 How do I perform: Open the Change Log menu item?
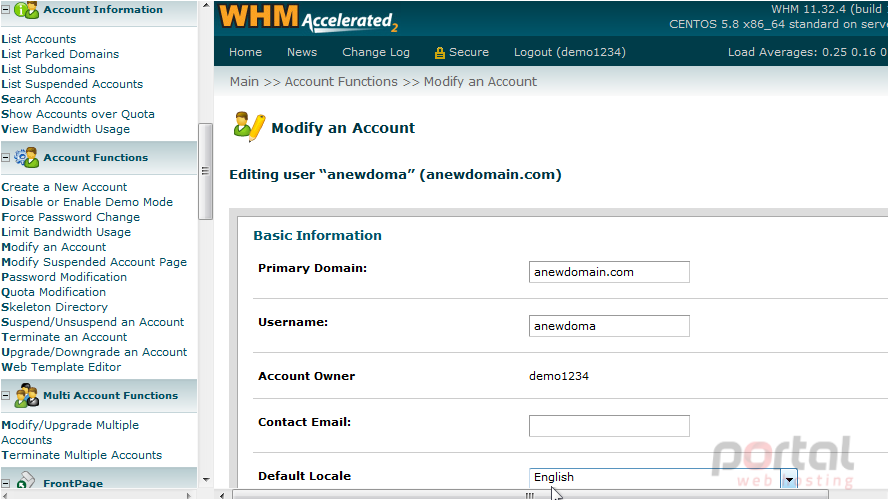(375, 52)
